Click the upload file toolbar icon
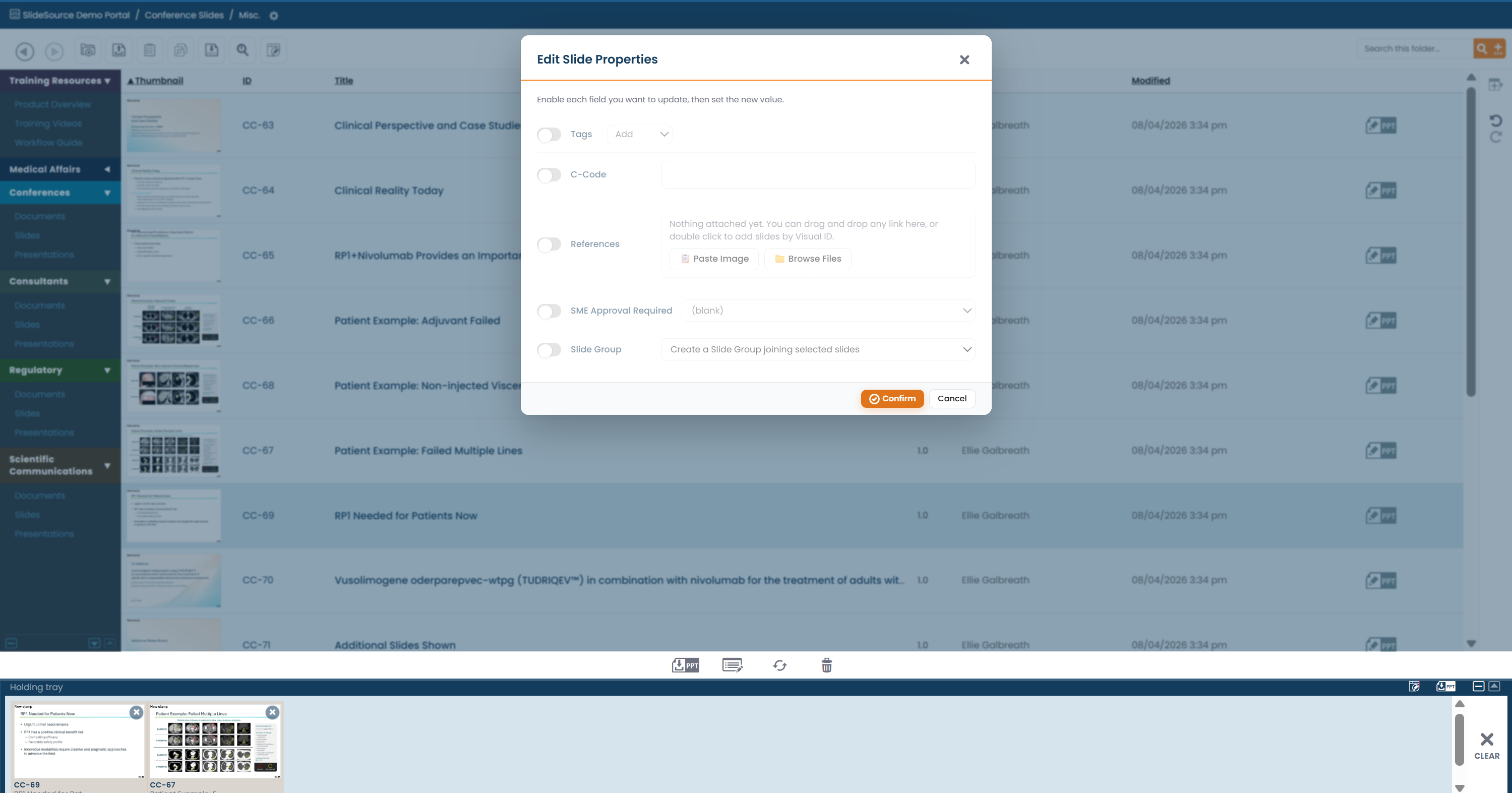This screenshot has height=793, width=1512. (118, 50)
